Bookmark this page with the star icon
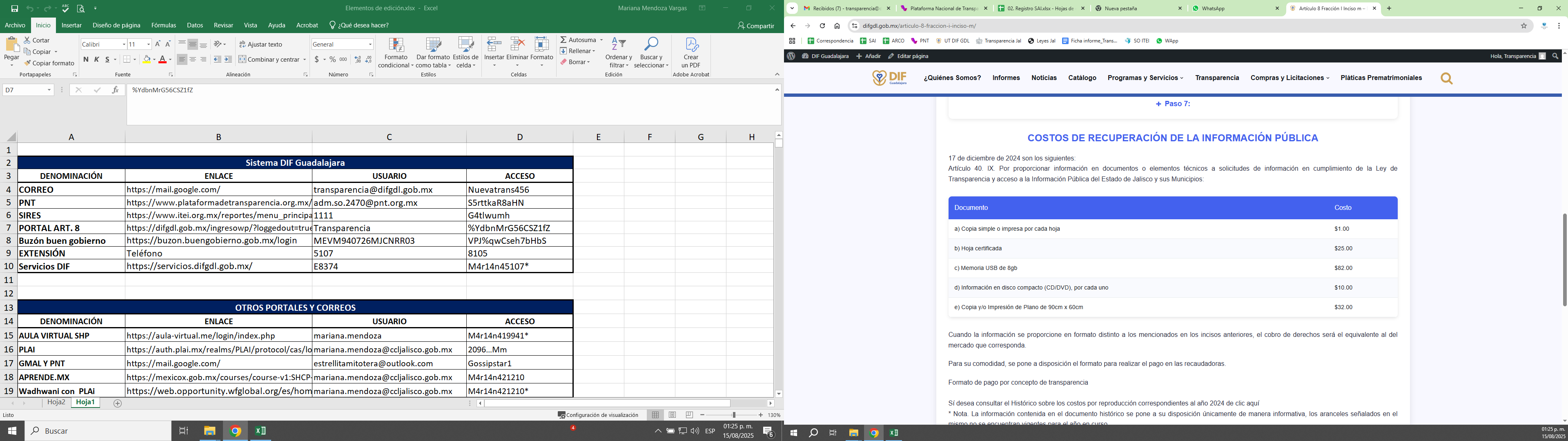The image size is (1568, 441). pyautogui.click(x=1524, y=26)
